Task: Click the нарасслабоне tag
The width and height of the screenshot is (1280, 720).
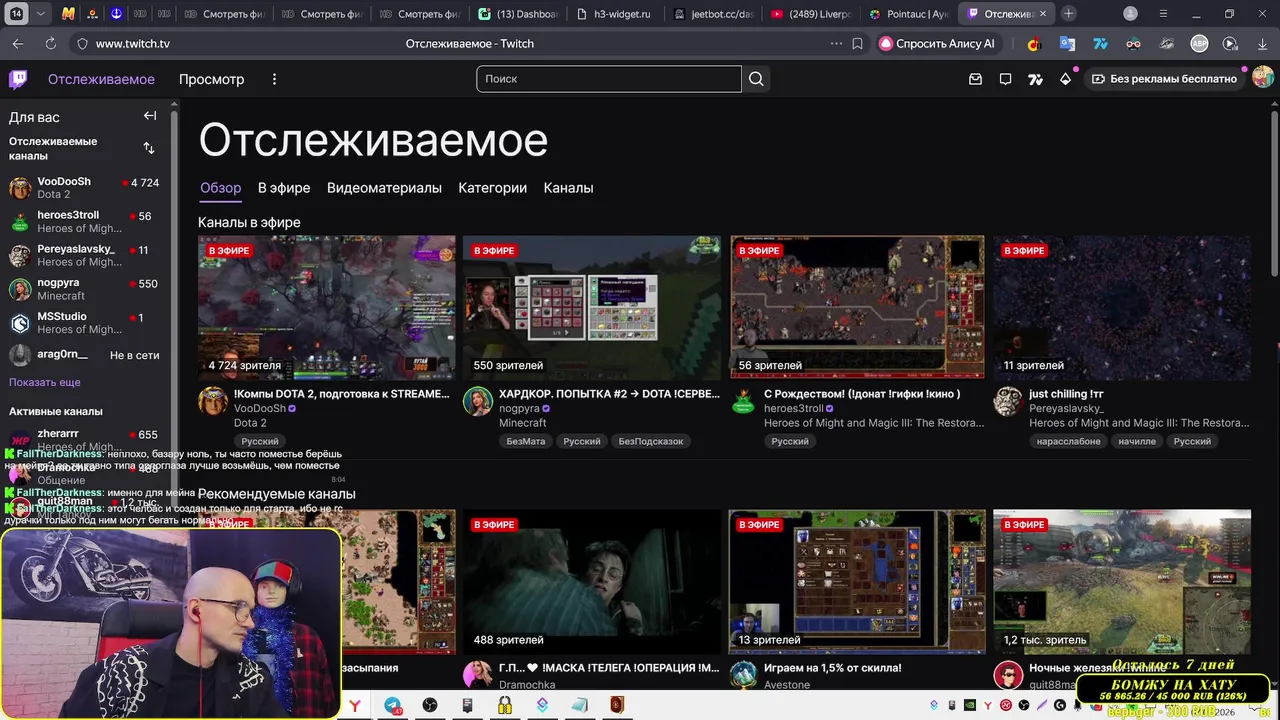Action: coord(1068,441)
